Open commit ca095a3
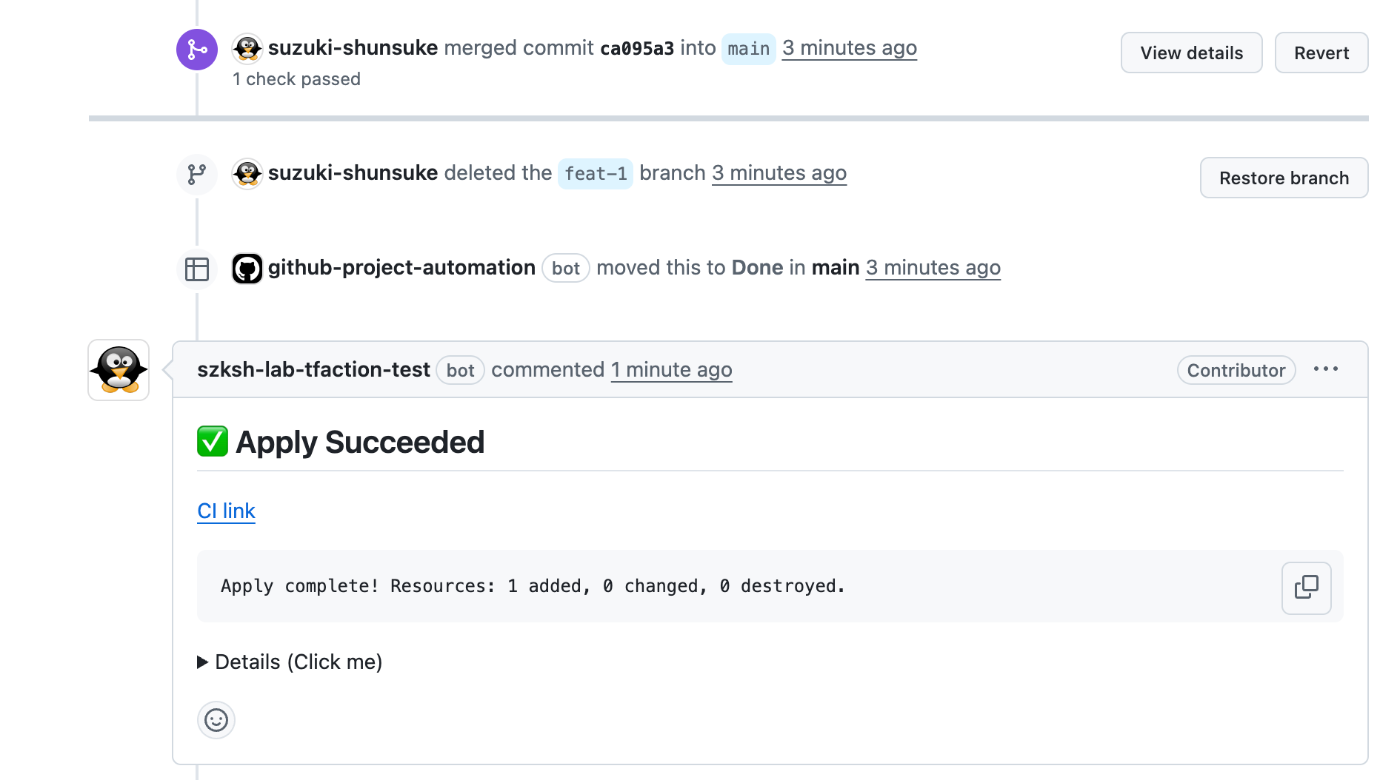1400x780 pixels. tap(637, 48)
